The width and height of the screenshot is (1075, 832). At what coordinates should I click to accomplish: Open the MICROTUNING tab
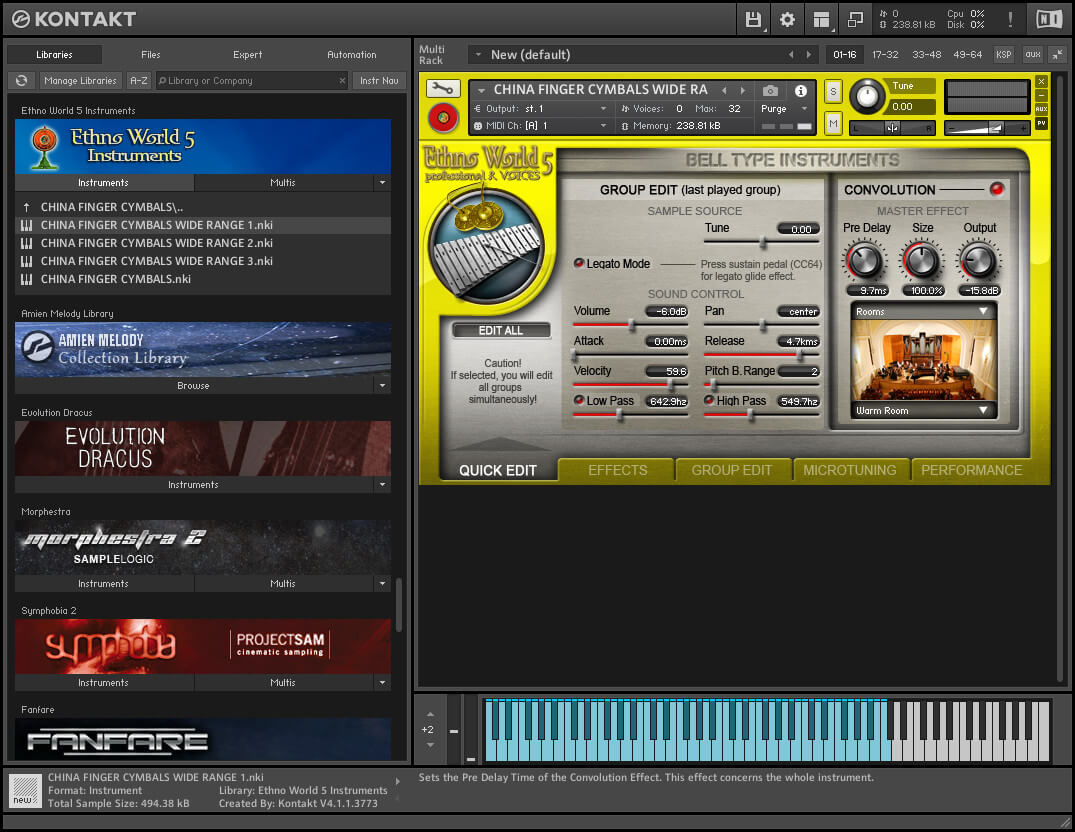[849, 470]
